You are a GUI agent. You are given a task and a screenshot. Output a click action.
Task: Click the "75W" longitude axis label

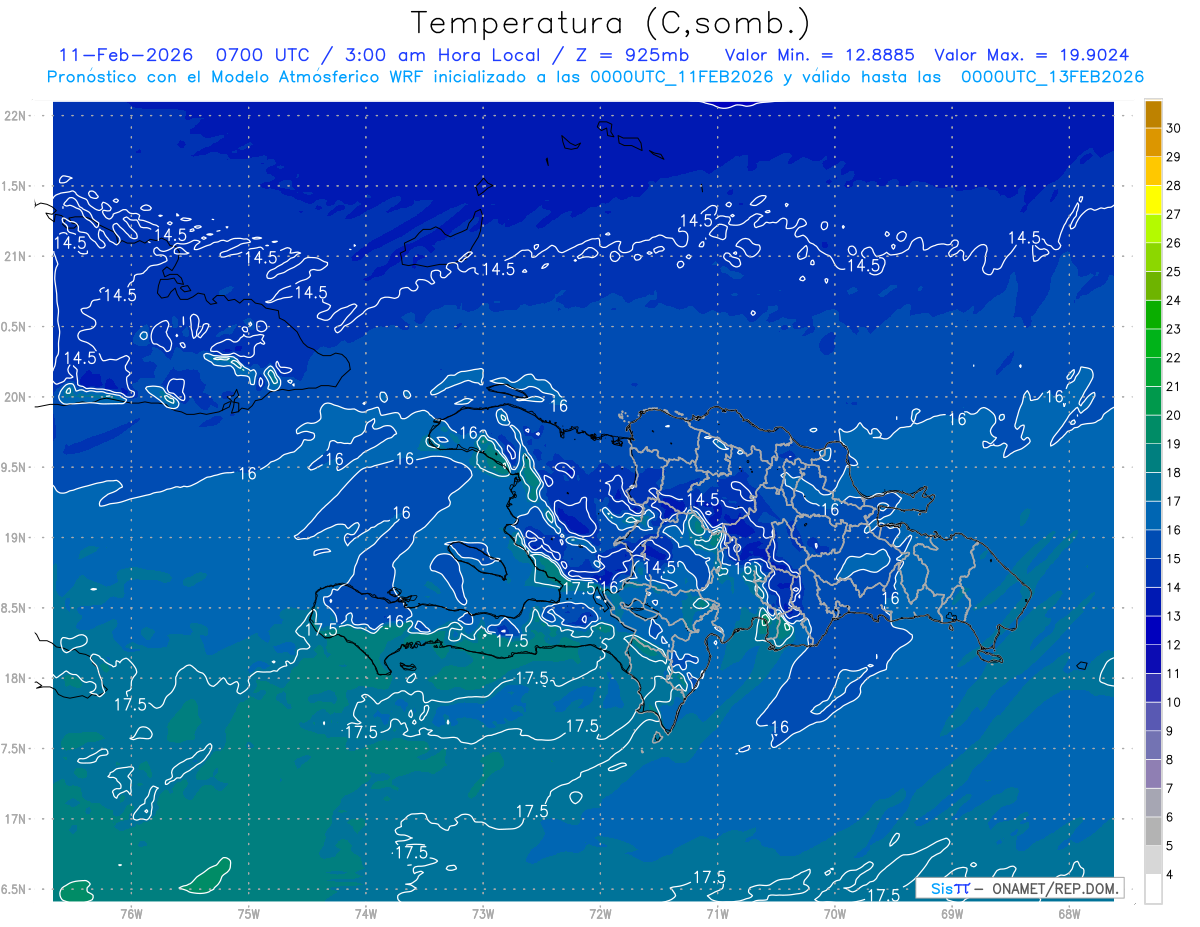point(249,914)
